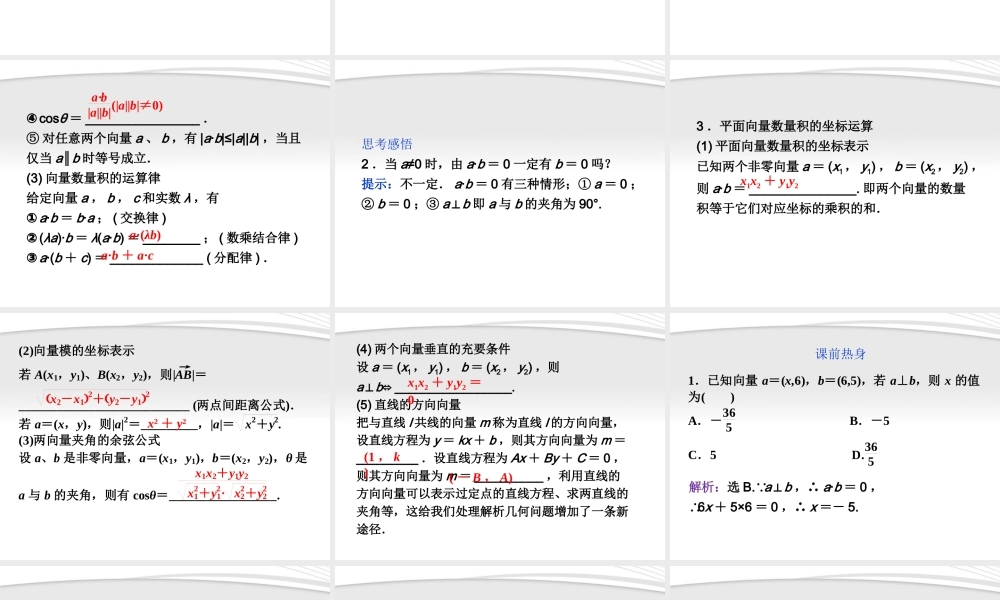Click the blue '课前热身' heading
Screen dimensions: 1000x600
(x=841, y=354)
